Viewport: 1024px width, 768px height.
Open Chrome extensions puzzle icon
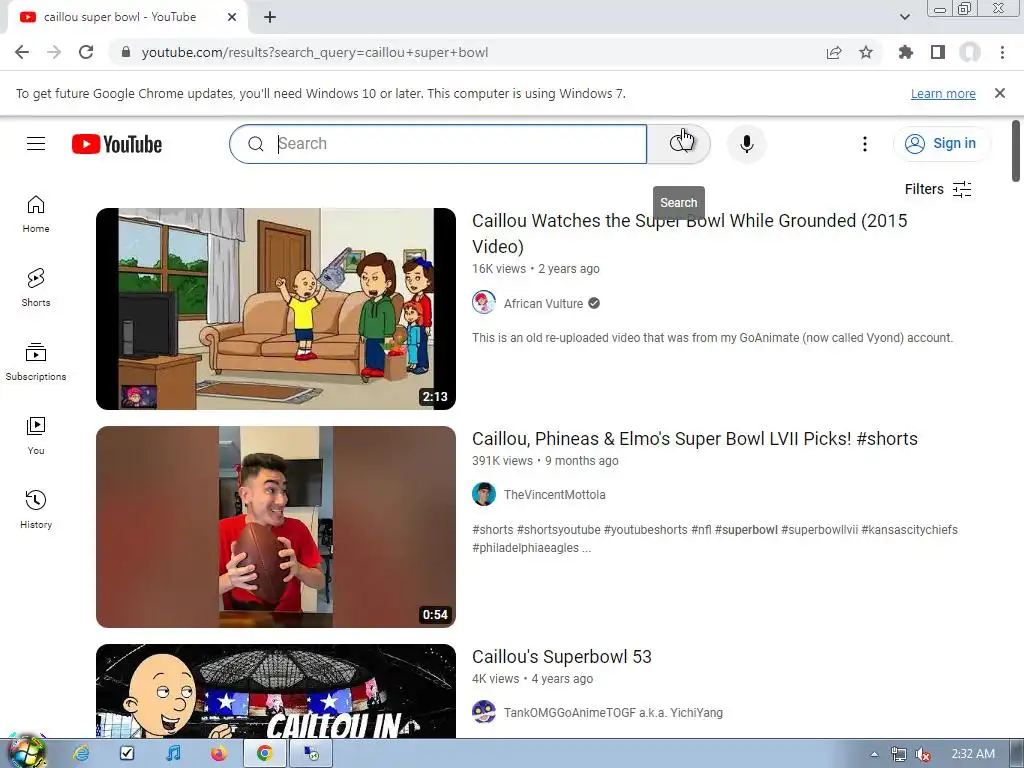(906, 52)
